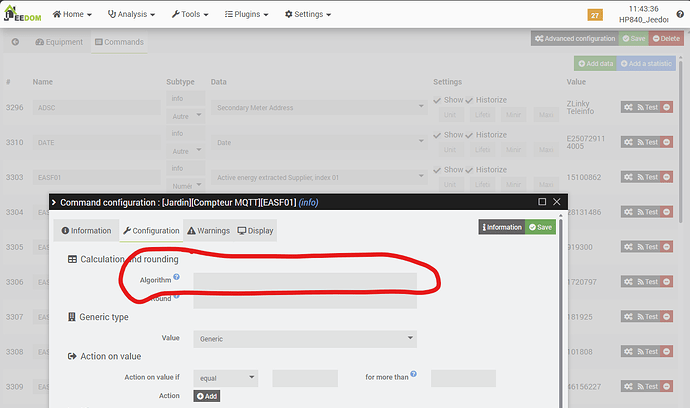
Task: Open gear settings for row 3305
Action: pos(628,246)
